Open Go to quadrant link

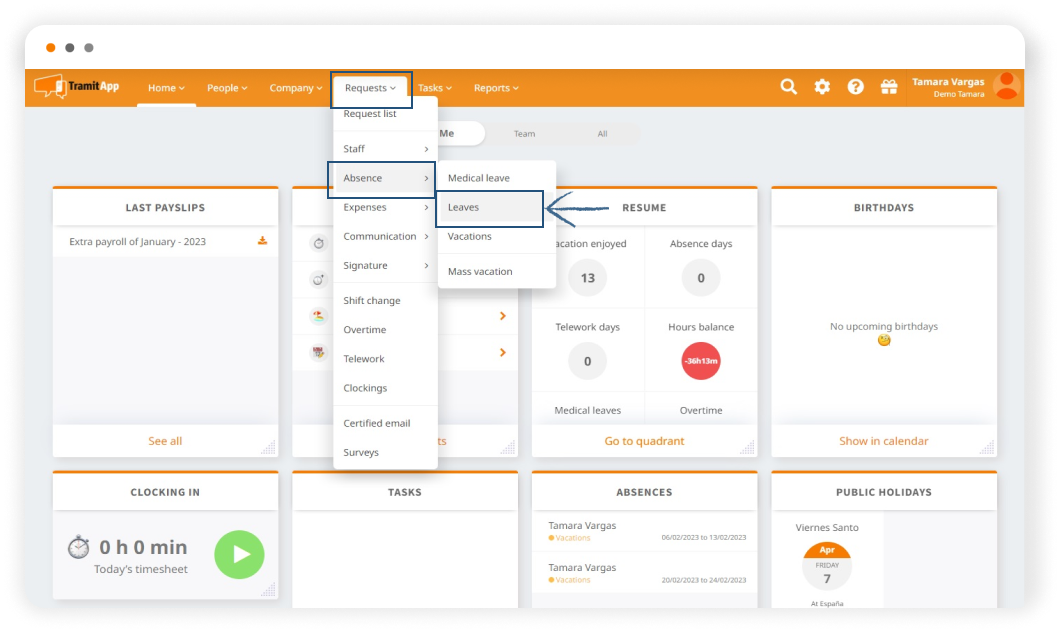644,441
